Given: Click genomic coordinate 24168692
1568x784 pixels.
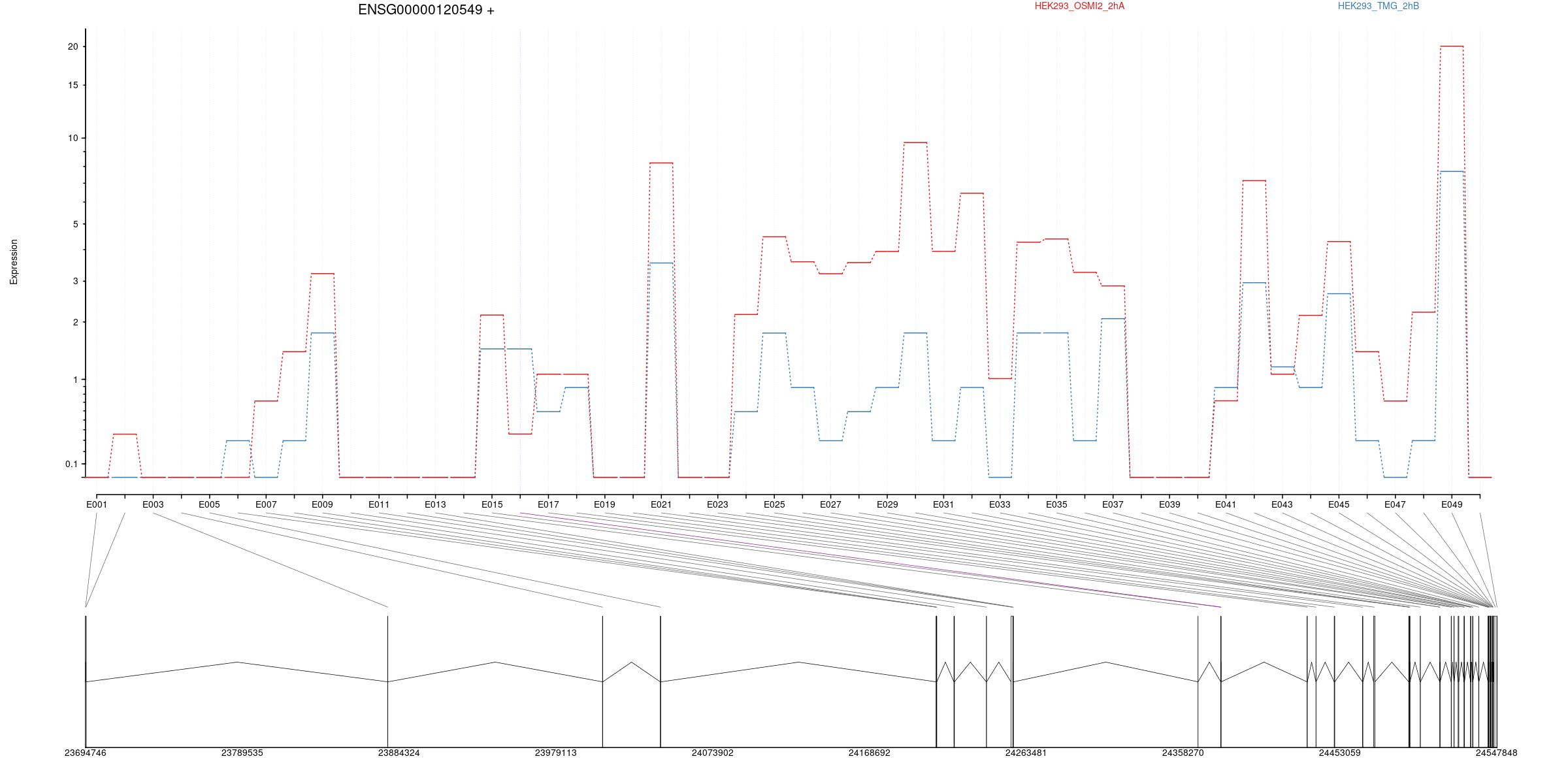Looking at the screenshot, I should [x=869, y=753].
